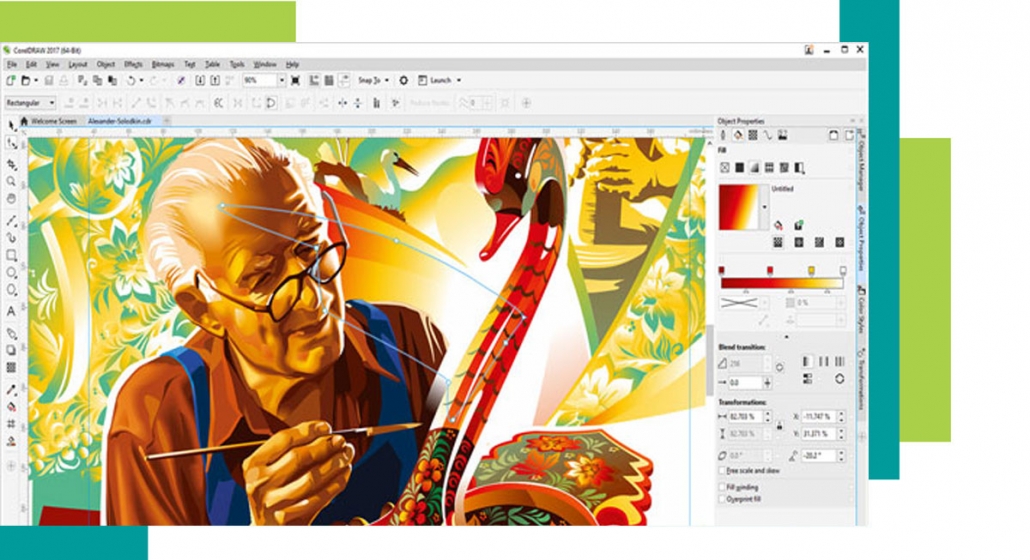The height and width of the screenshot is (560, 1030).
Task: Click the fill width field 82.703 %
Action: pos(745,416)
